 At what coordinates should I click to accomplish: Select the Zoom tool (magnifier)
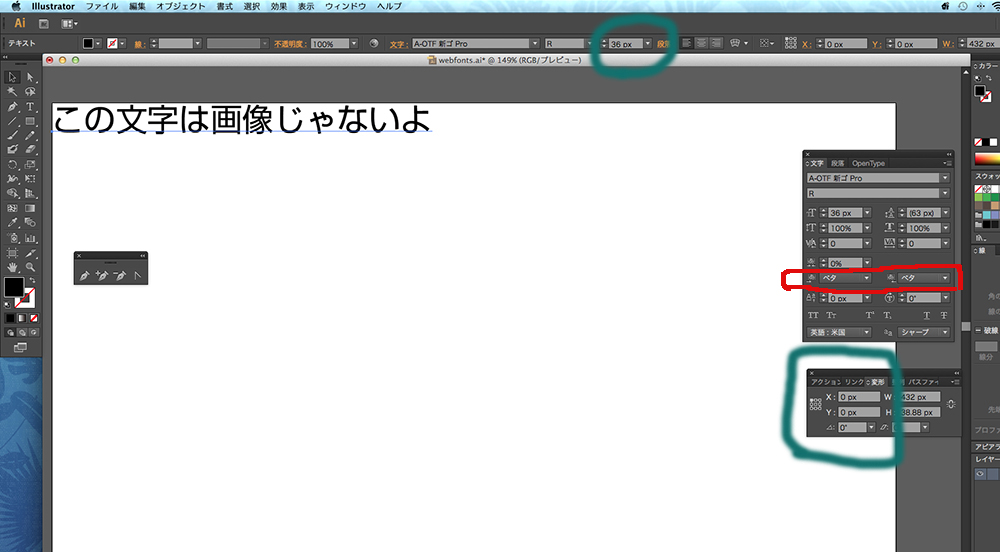click(x=30, y=267)
